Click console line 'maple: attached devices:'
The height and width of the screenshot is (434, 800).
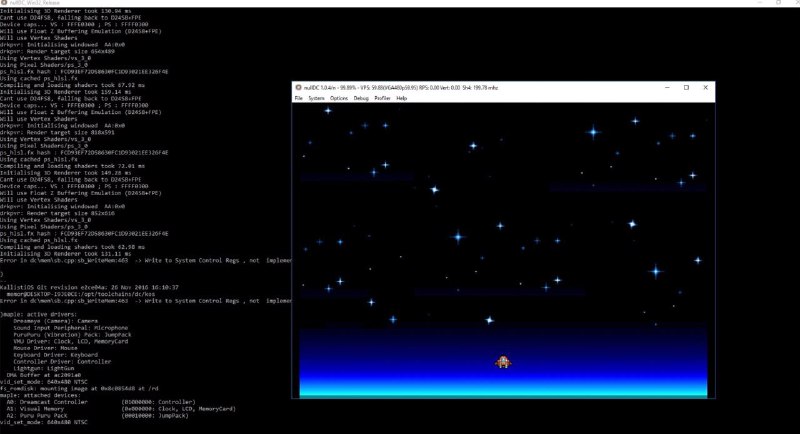pos(40,395)
